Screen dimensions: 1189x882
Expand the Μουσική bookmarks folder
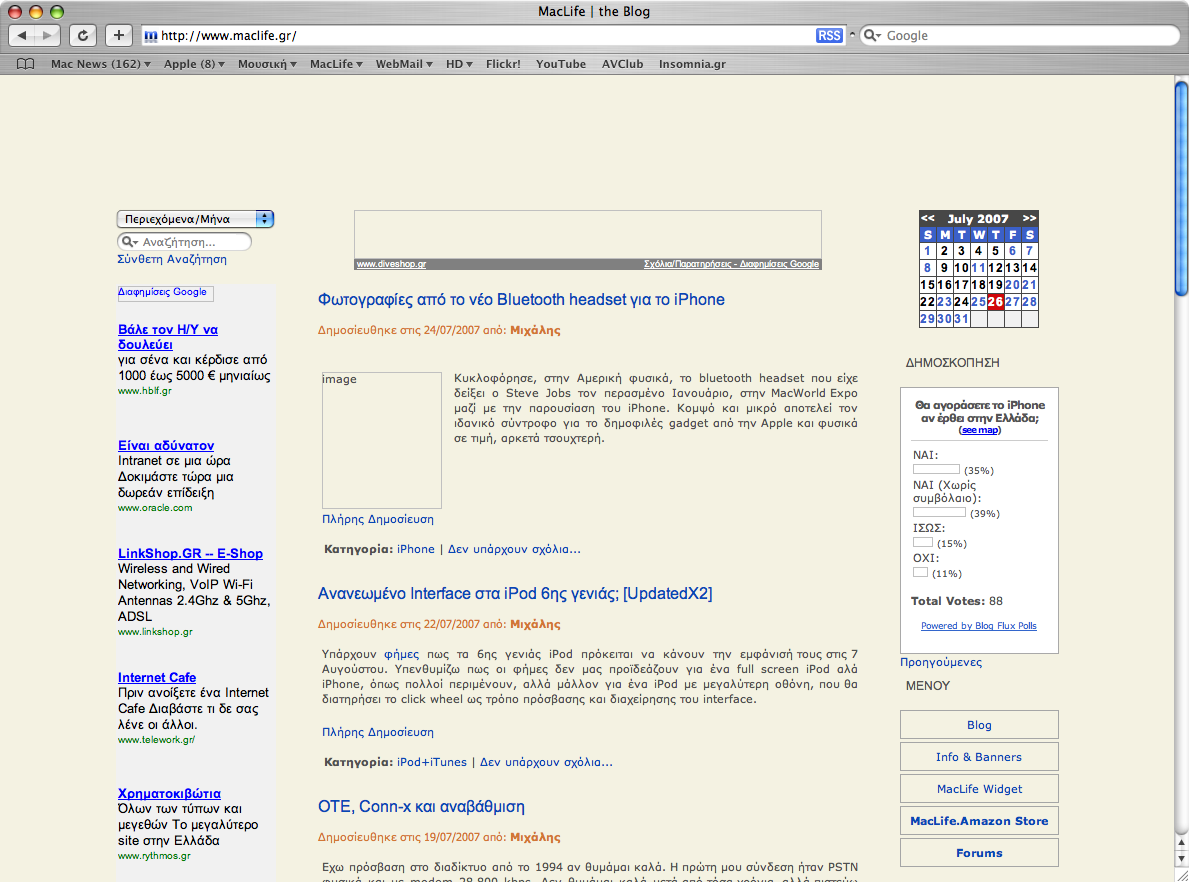coord(267,64)
